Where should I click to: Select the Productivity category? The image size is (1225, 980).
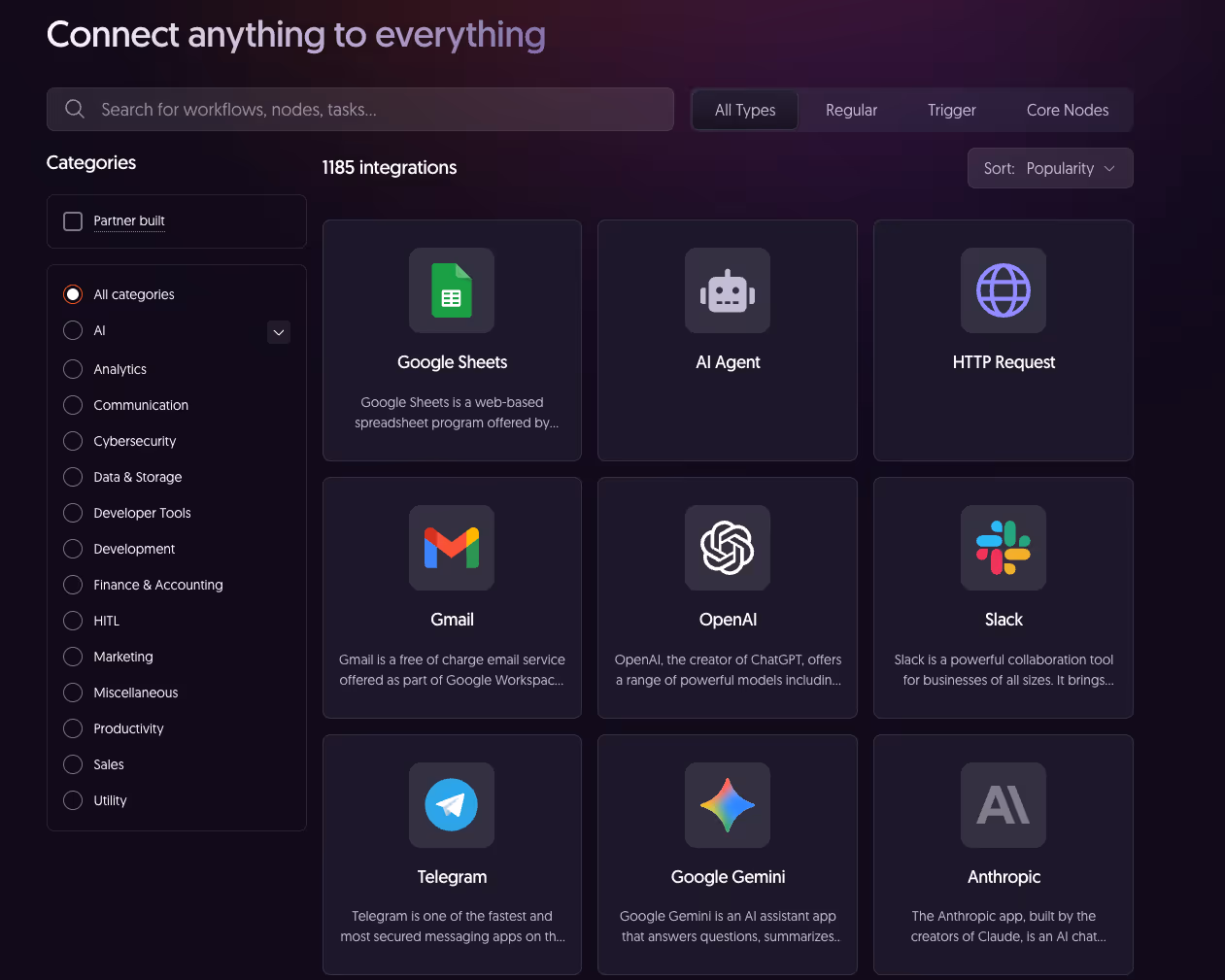click(73, 728)
